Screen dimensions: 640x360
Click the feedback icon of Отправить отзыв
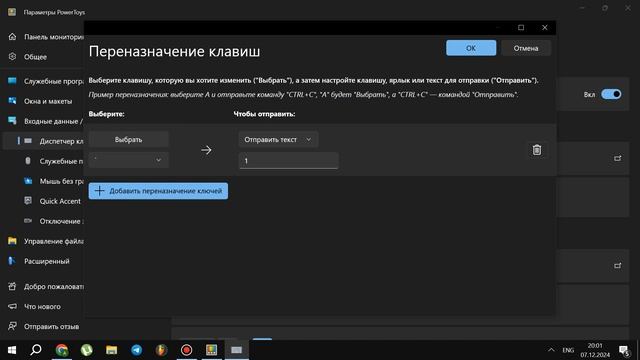[x=12, y=326]
